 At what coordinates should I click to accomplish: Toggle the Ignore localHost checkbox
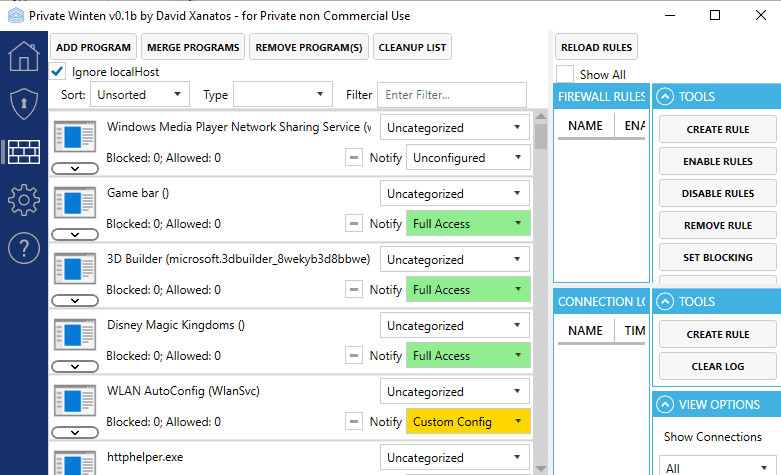[x=57, y=71]
